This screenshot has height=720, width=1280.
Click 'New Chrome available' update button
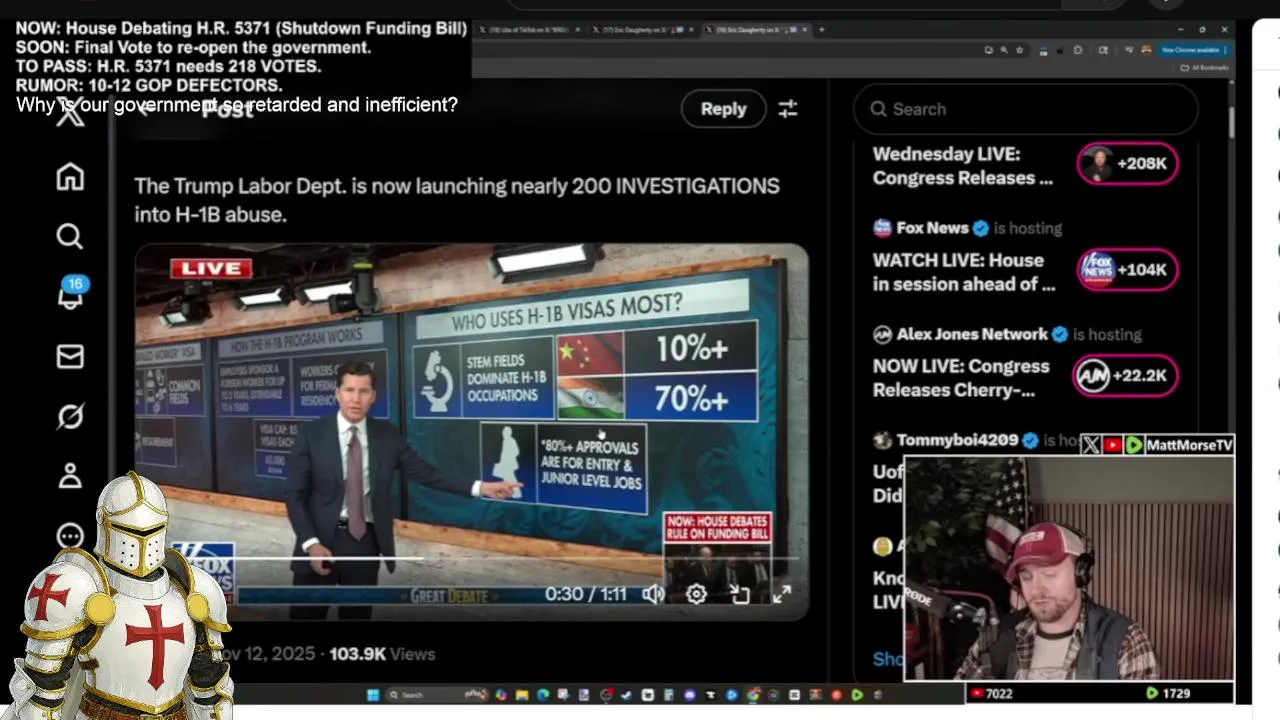pos(1193,50)
